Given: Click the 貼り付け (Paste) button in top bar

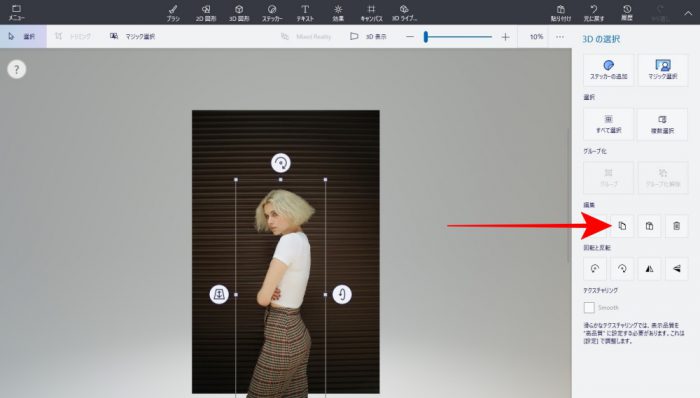Looking at the screenshot, I should pyautogui.click(x=561, y=12).
